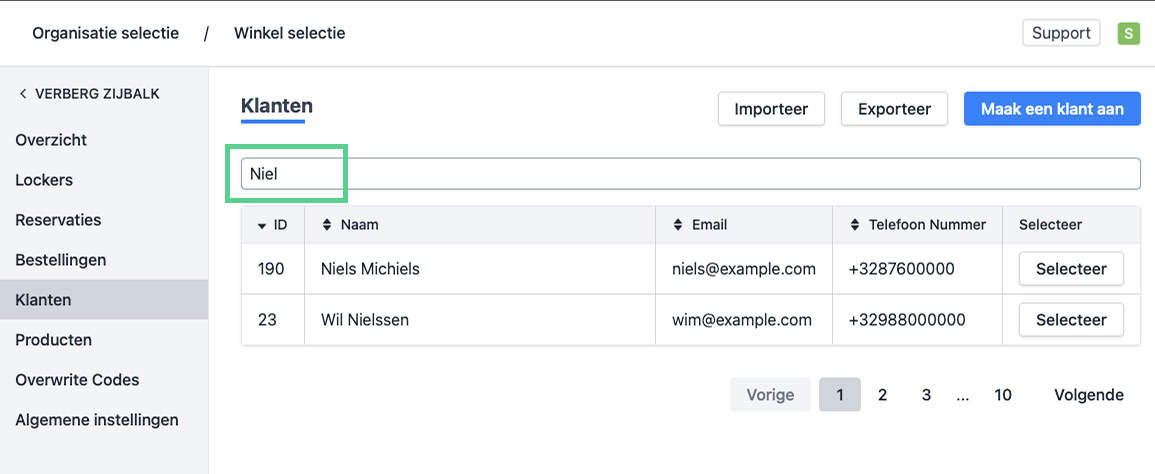The height and width of the screenshot is (474, 1155).
Task: Sort table by ID column arrow
Action: click(262, 225)
